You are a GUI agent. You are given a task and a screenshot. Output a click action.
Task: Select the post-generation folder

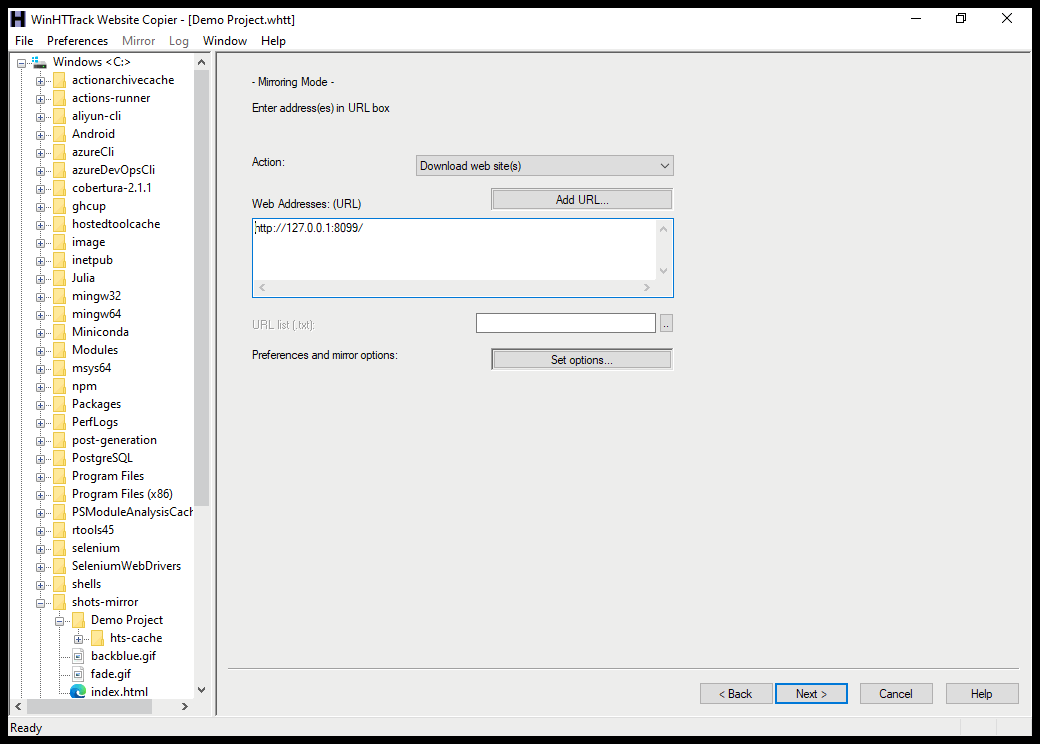tap(114, 440)
